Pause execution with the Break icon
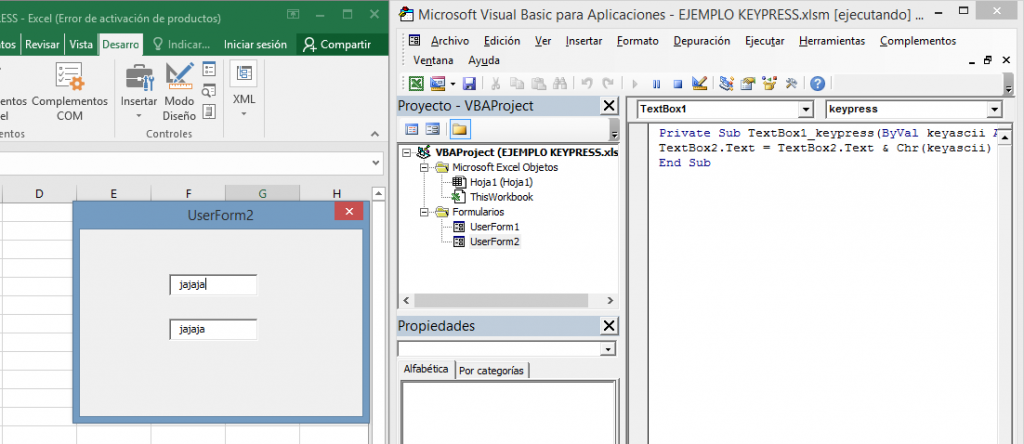This screenshot has height=444, width=1024. [x=656, y=84]
